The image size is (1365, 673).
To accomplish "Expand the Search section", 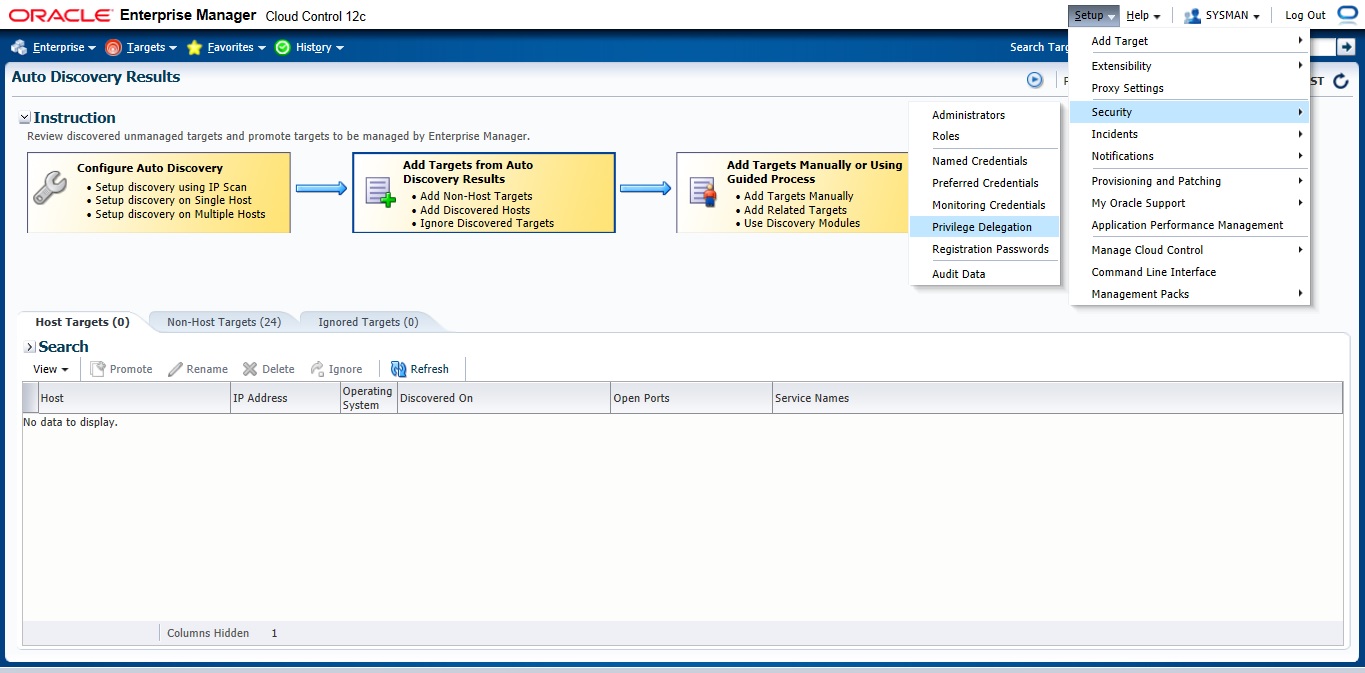I will 30,347.
